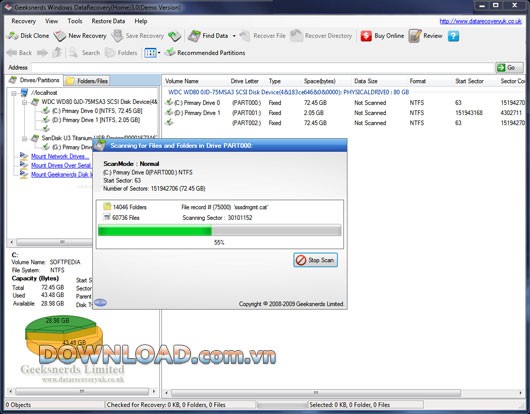Click the Folders toolbar icon

110,52
